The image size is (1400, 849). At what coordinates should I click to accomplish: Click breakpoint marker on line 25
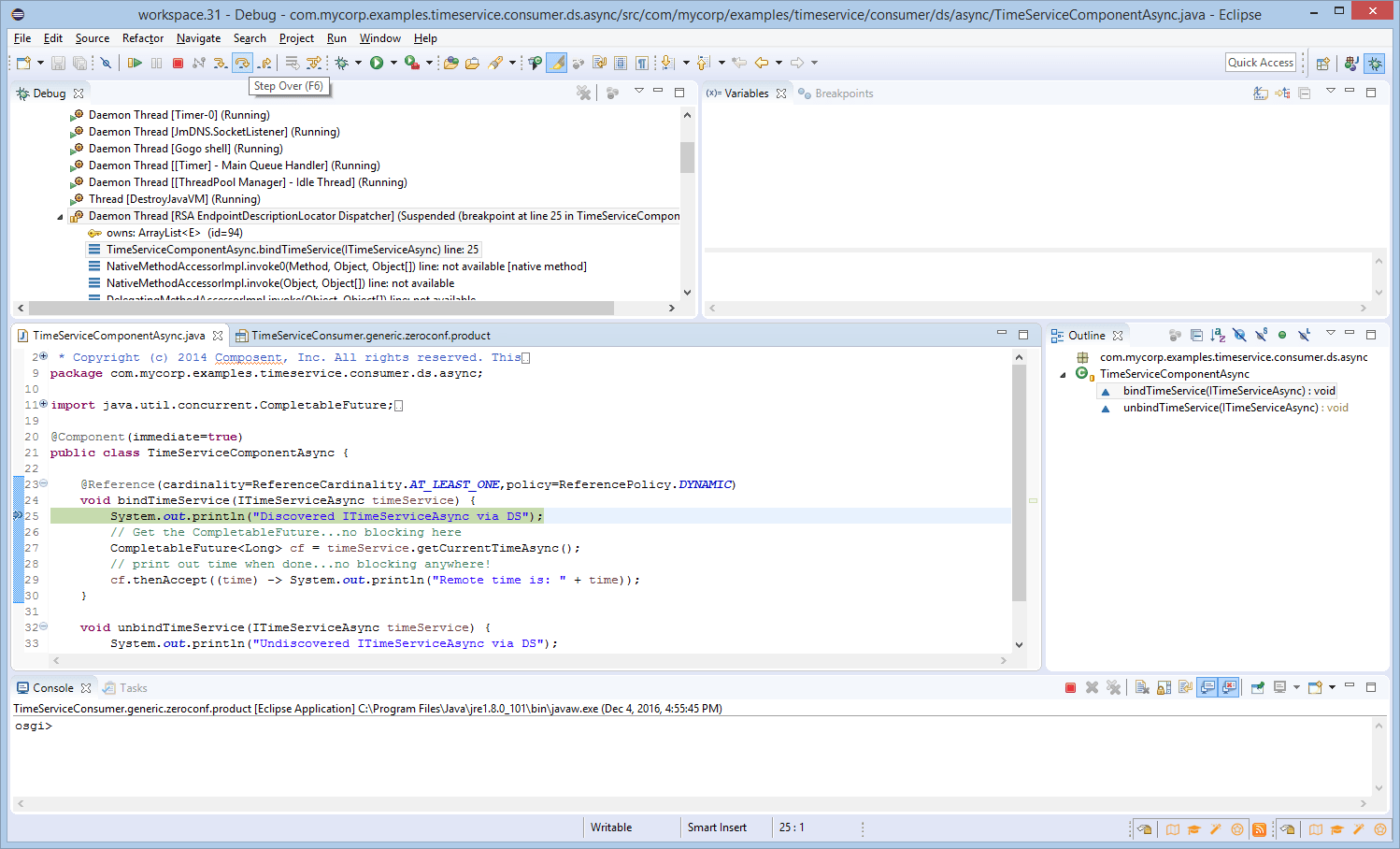(x=18, y=516)
